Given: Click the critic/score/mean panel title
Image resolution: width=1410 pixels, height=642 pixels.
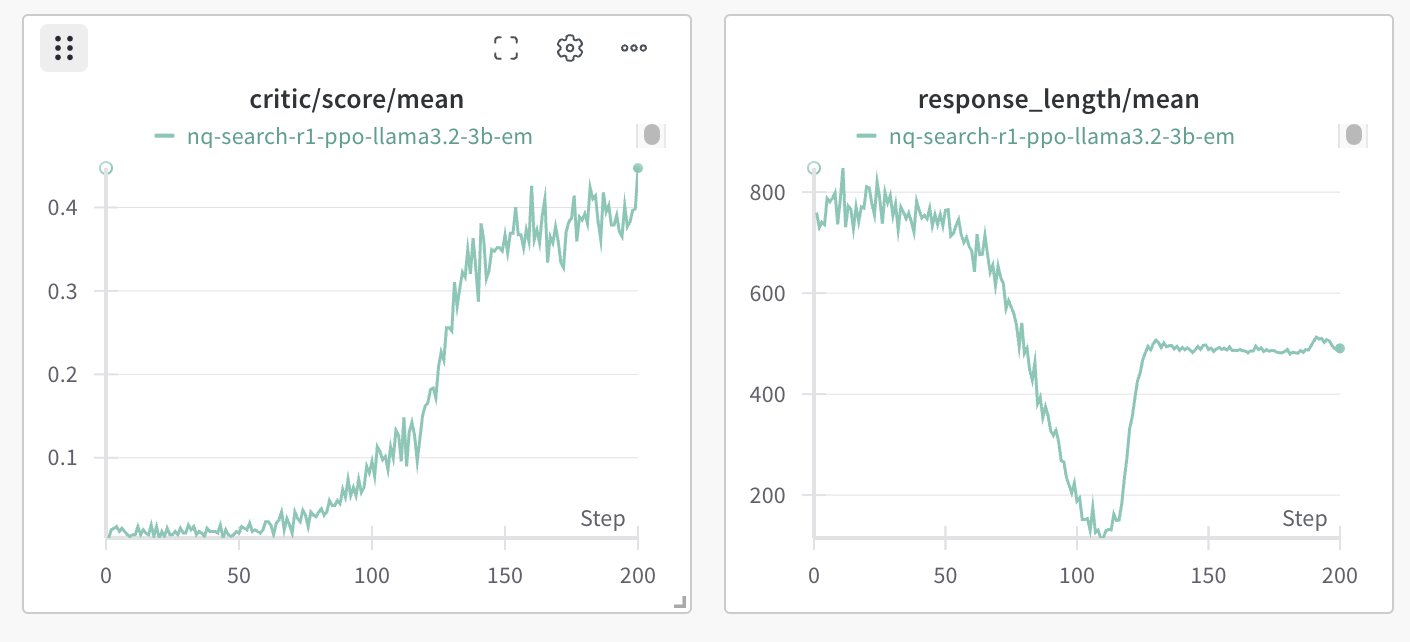Looking at the screenshot, I should (356, 99).
